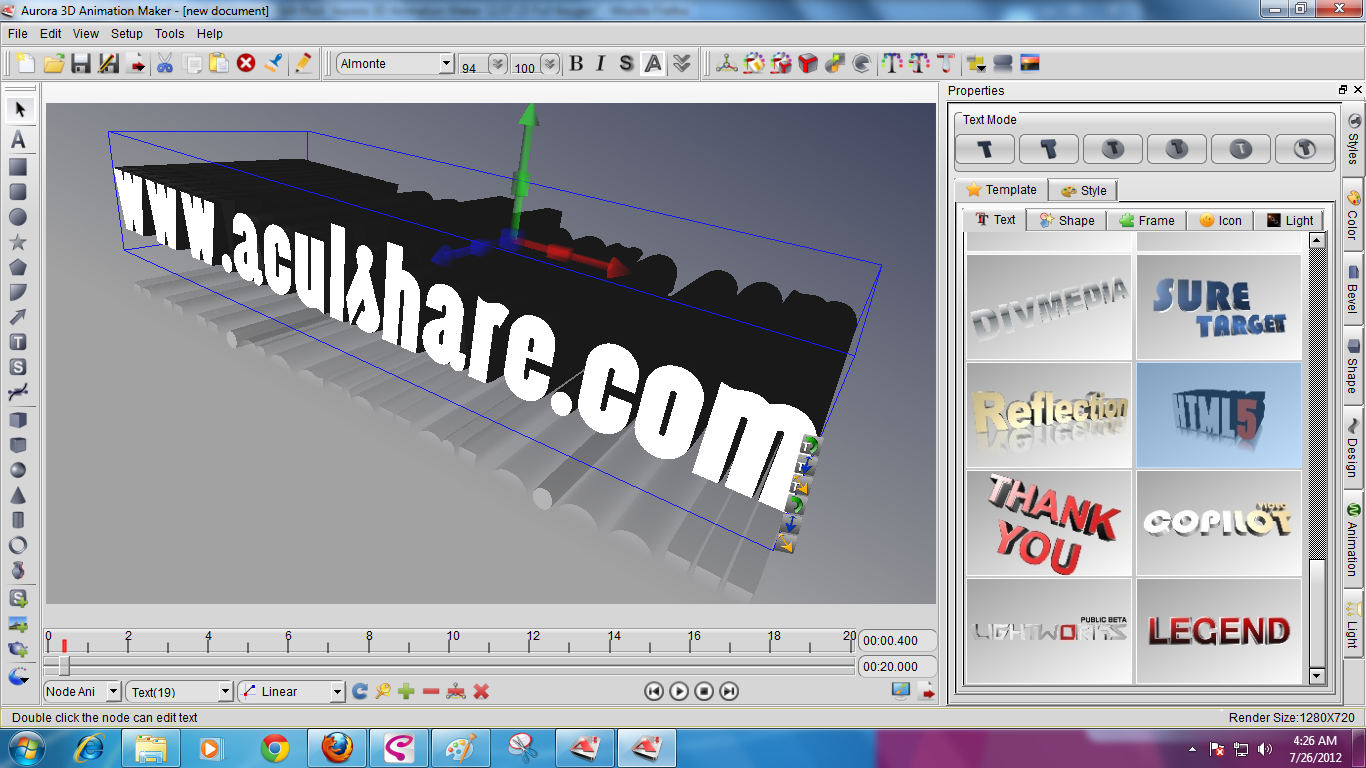Switch to the Style tab in Properties
This screenshot has height=768, width=1366.
(x=1083, y=190)
